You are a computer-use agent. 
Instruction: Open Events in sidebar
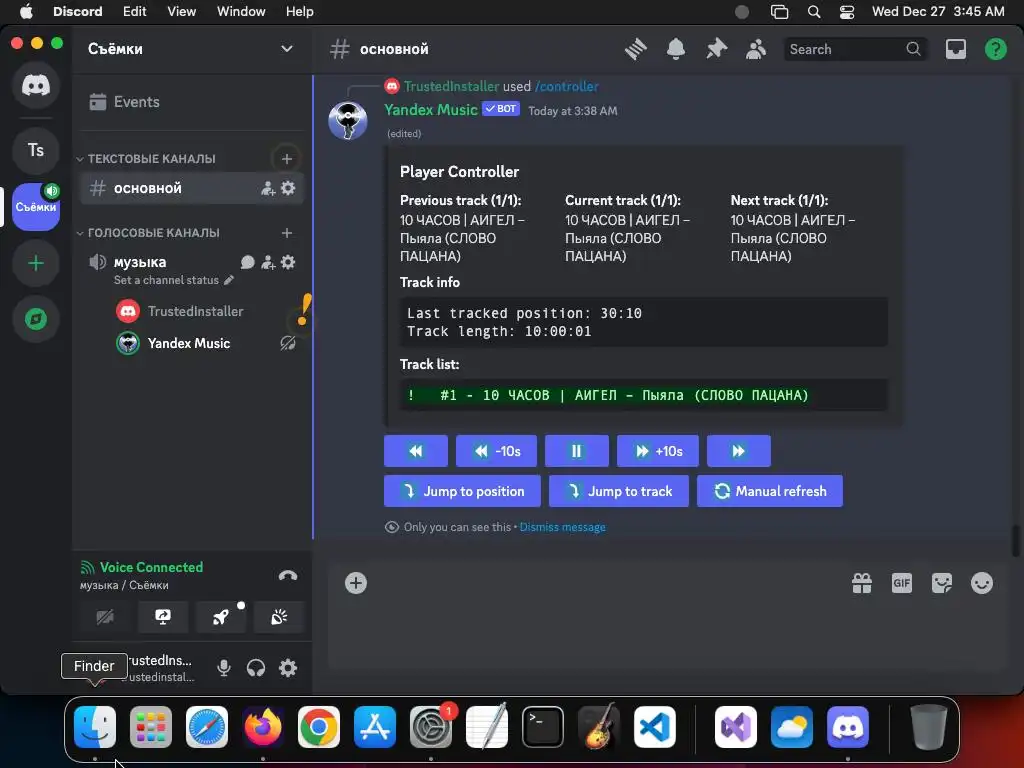[191, 102]
